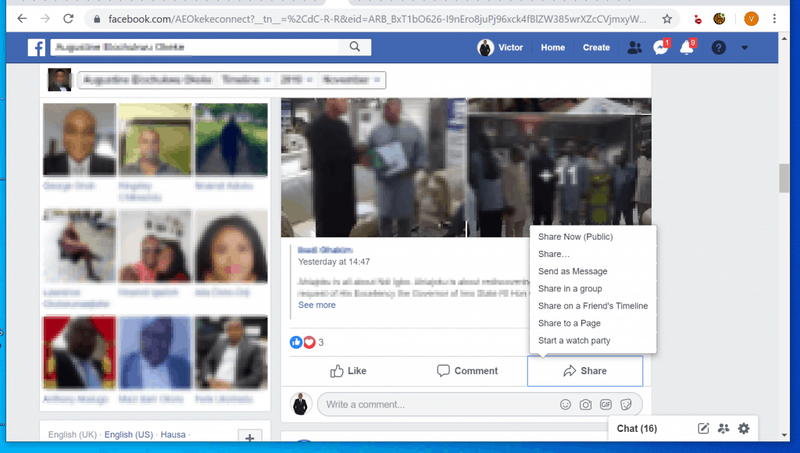This screenshot has height=453, width=800.
Task: Click the plus button for more languages
Action: [x=250, y=436]
